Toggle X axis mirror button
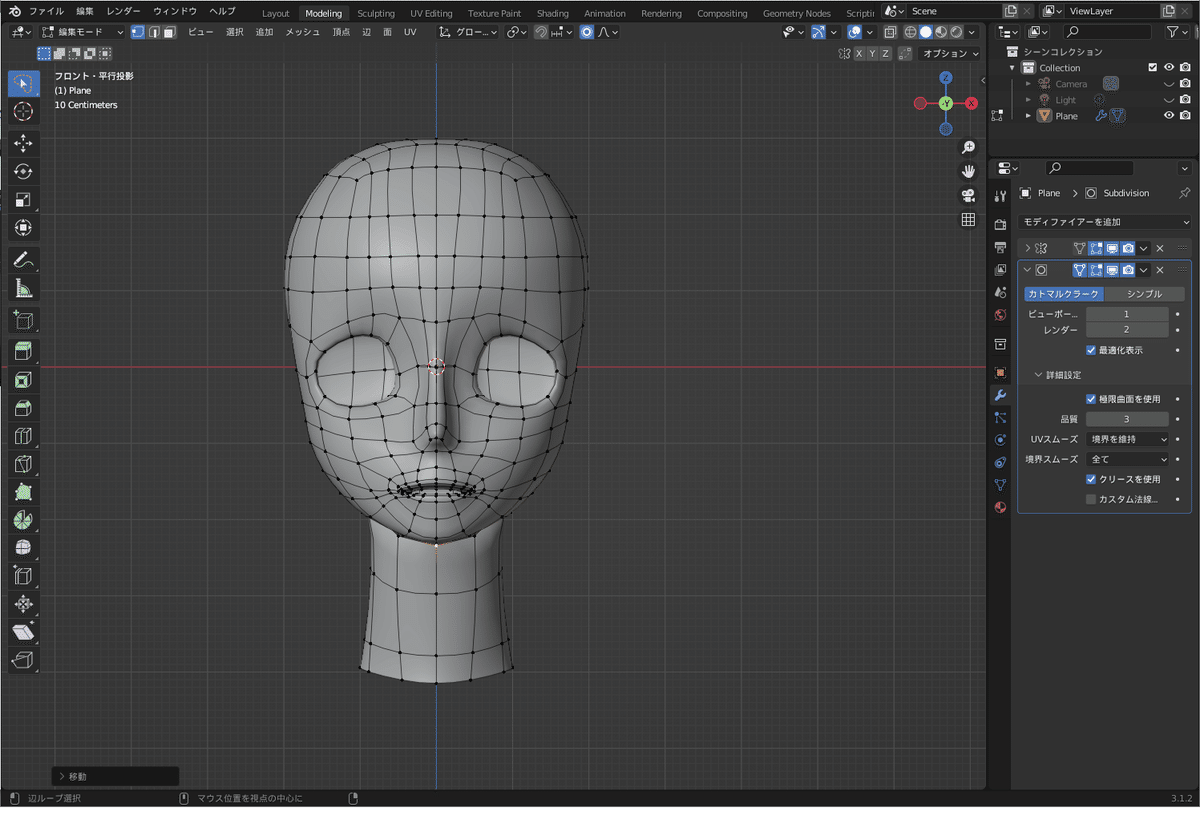Screen dimensions: 1200x831 (x=858, y=53)
